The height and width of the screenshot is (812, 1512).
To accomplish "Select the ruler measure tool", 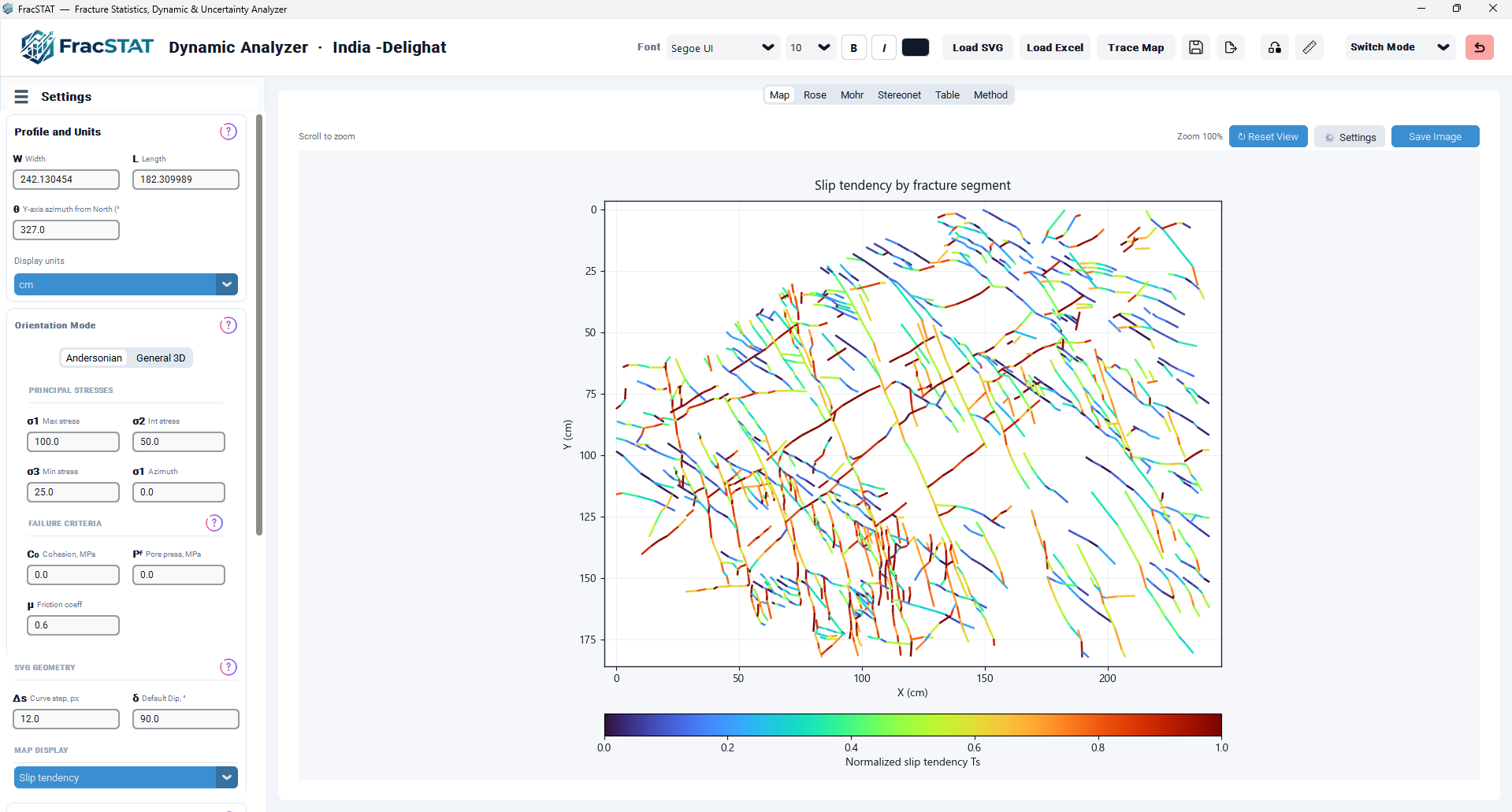I will [1310, 47].
